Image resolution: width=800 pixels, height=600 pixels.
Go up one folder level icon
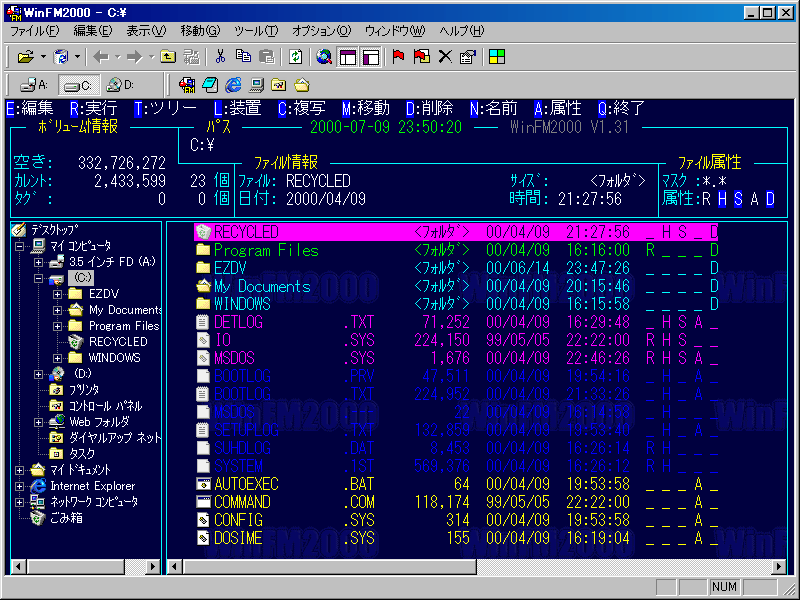point(168,57)
